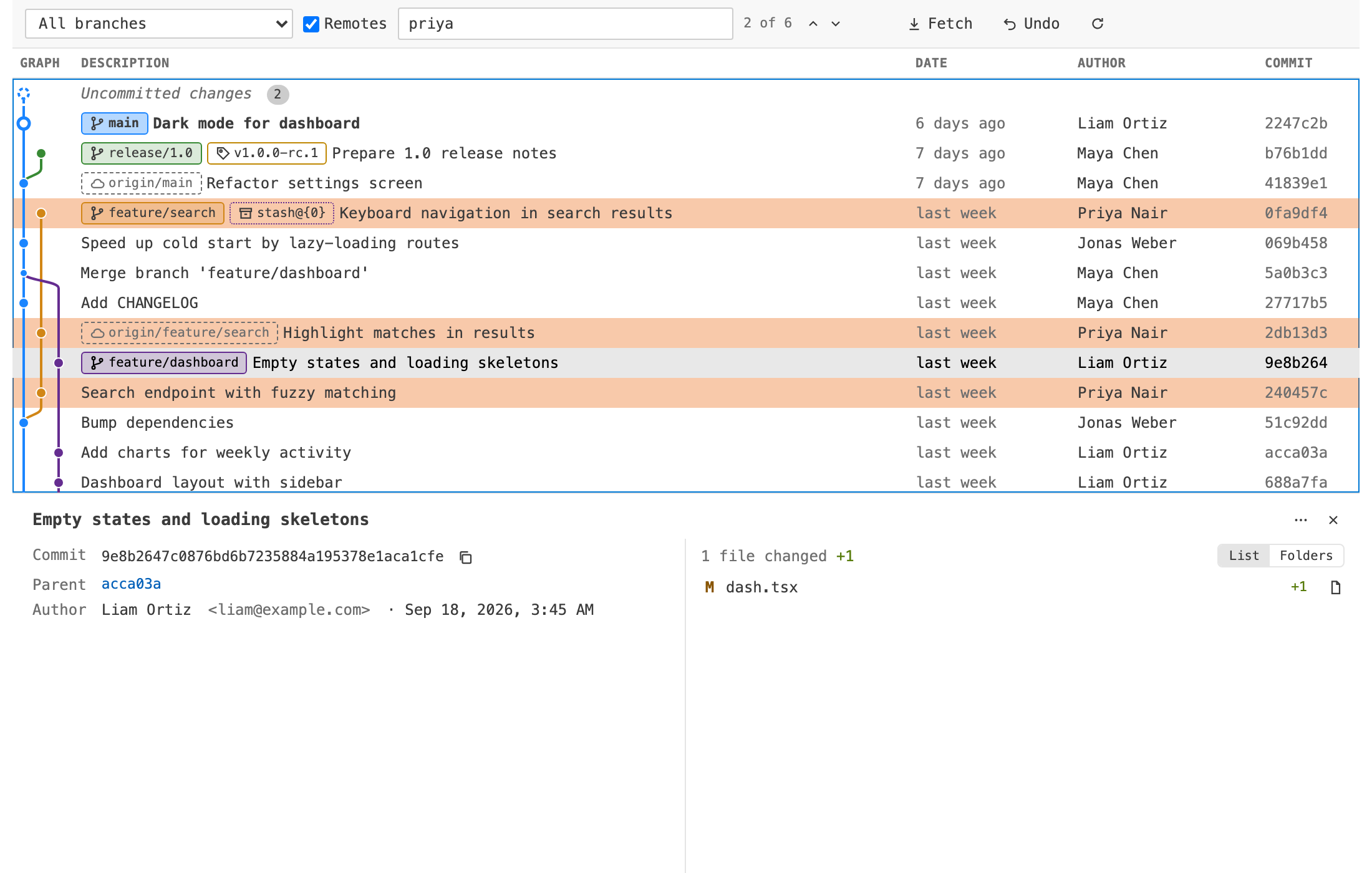Close the commit details panel
This screenshot has width=1372, height=873.
pos(1333,520)
